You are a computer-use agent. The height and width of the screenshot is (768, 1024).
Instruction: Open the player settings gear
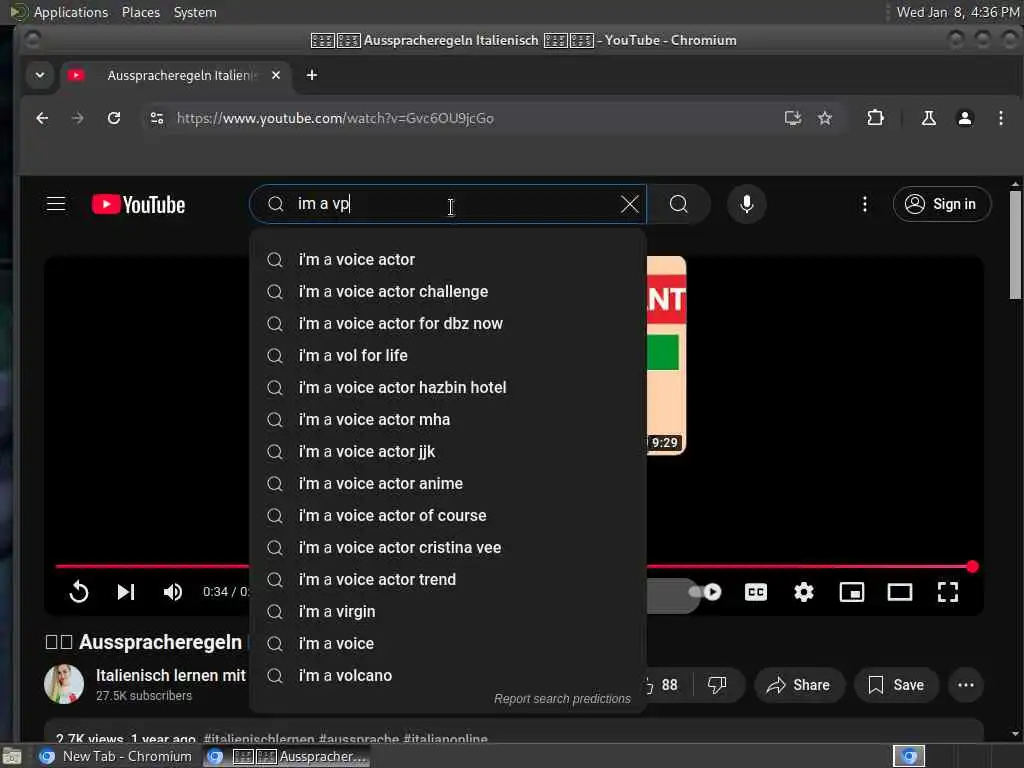pyautogui.click(x=803, y=592)
